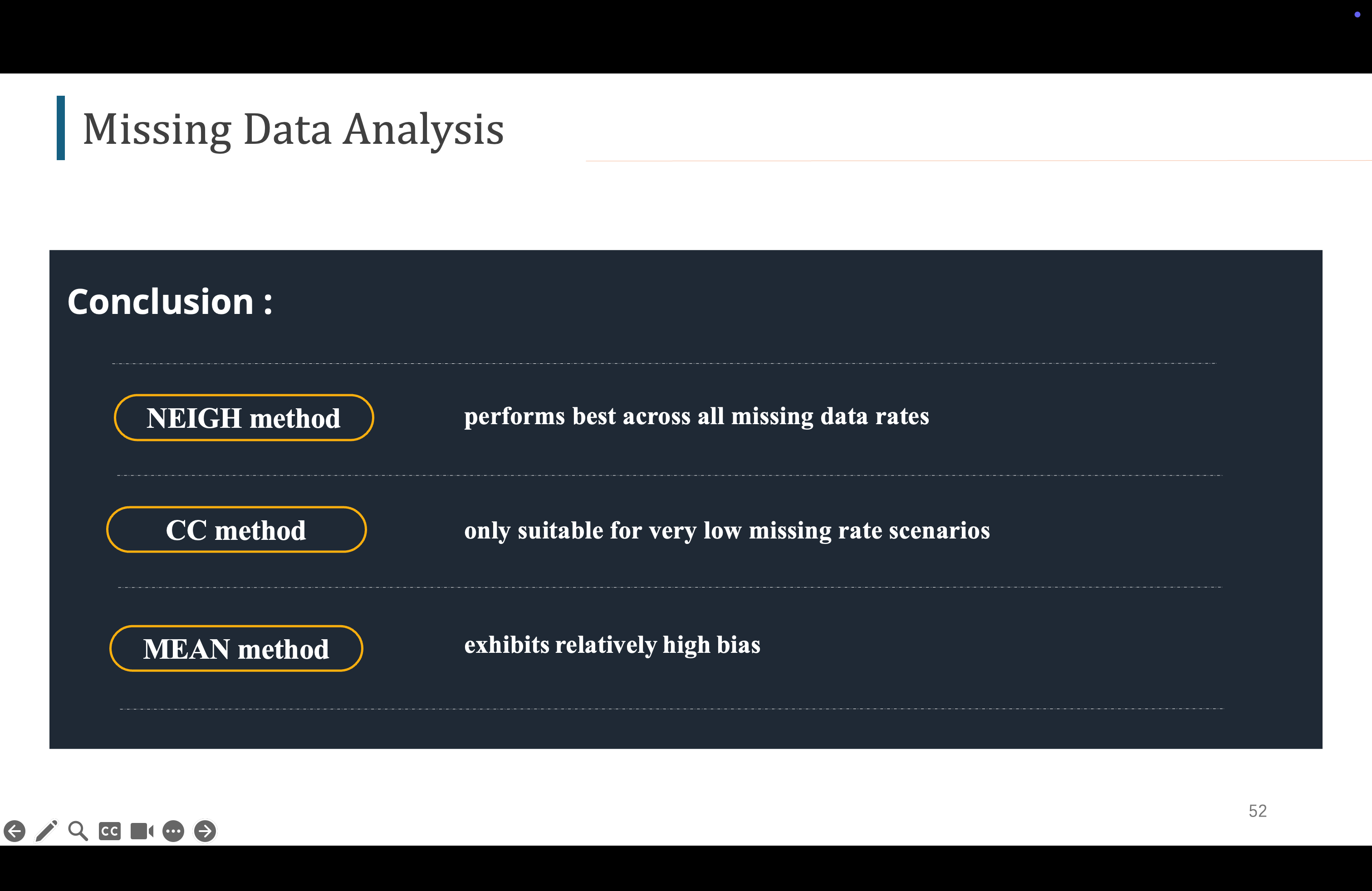Open the magnifier zoom tool
Viewport: 1372px width, 891px height.
(x=78, y=831)
